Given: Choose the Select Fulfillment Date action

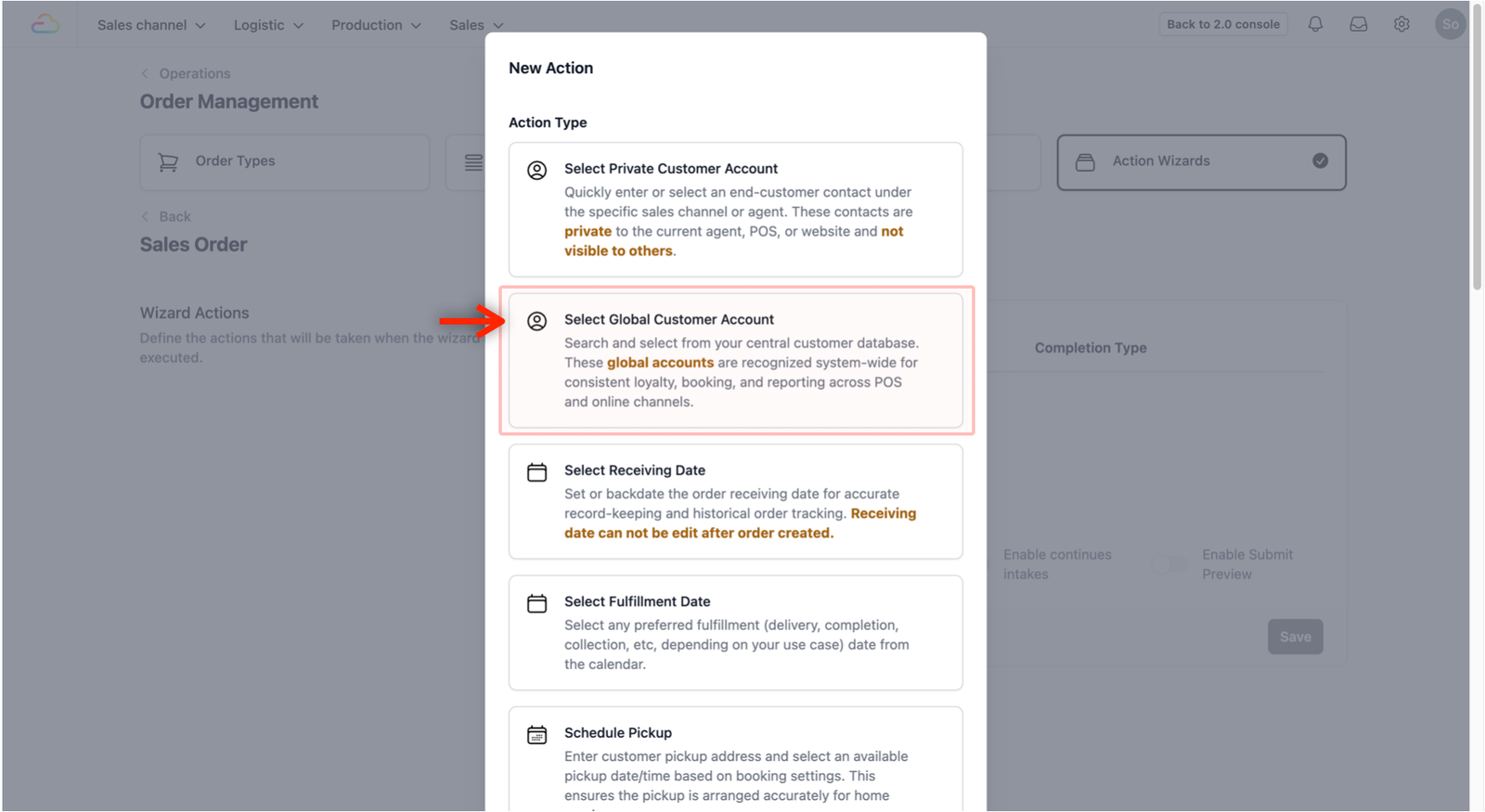Looking at the screenshot, I should pyautogui.click(x=735, y=633).
